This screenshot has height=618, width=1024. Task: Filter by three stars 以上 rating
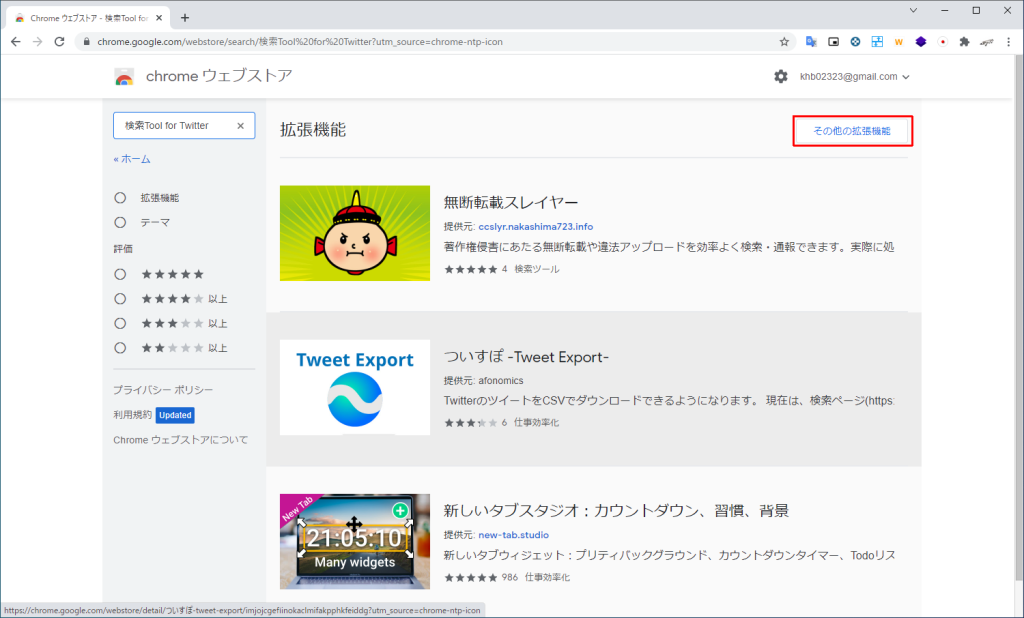[x=120, y=323]
